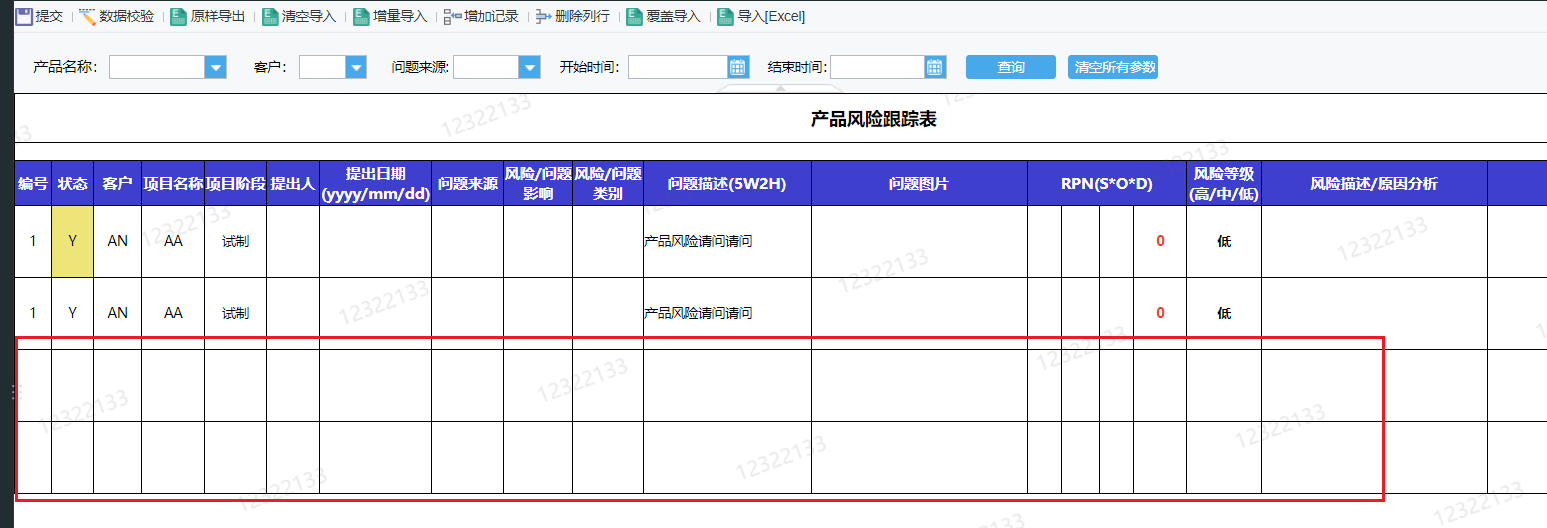Click the 原样导出 export icon
Viewport: 1547px width, 528px height.
178,17
